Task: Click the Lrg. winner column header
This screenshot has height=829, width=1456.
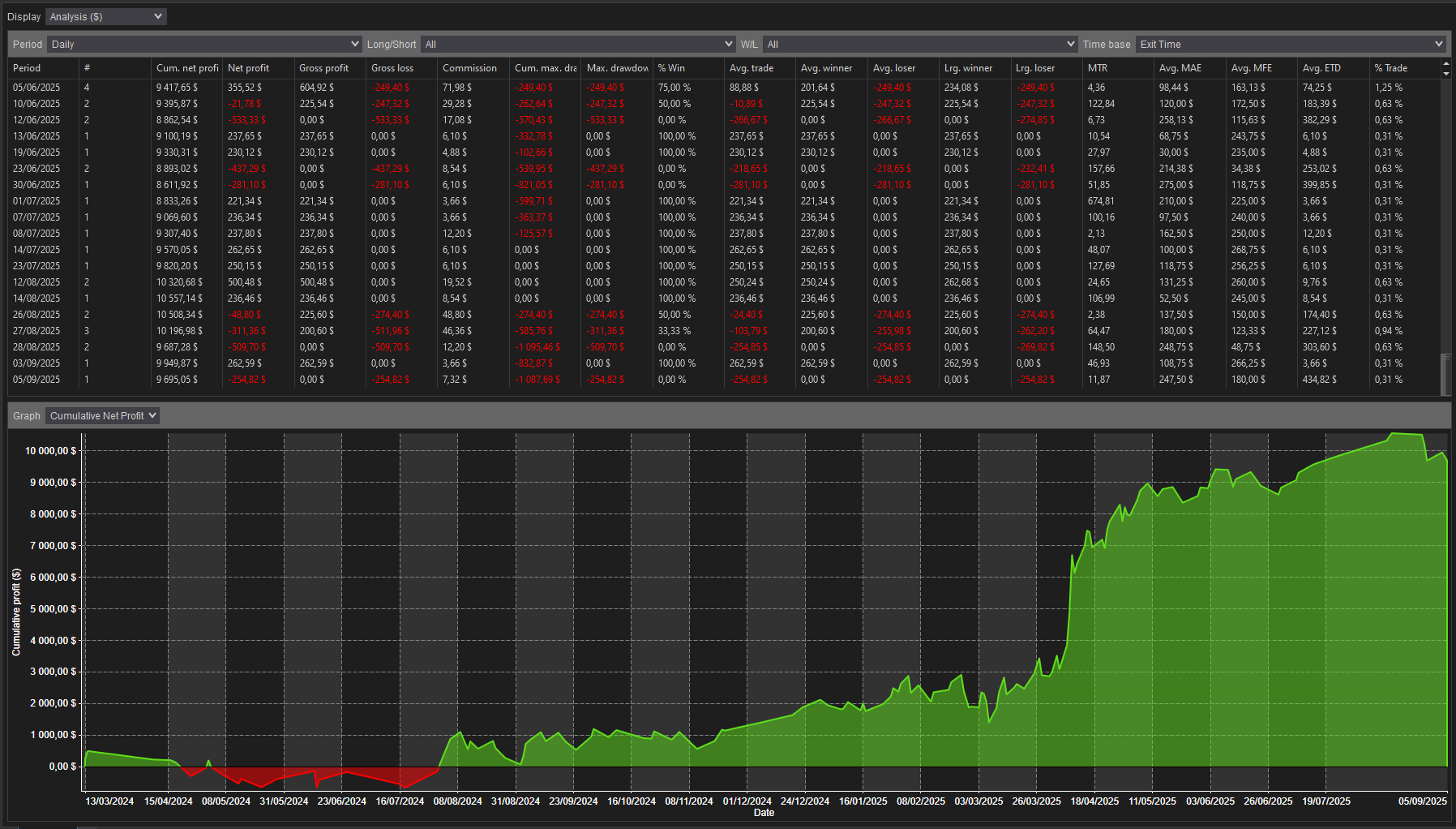Action: tap(974, 68)
